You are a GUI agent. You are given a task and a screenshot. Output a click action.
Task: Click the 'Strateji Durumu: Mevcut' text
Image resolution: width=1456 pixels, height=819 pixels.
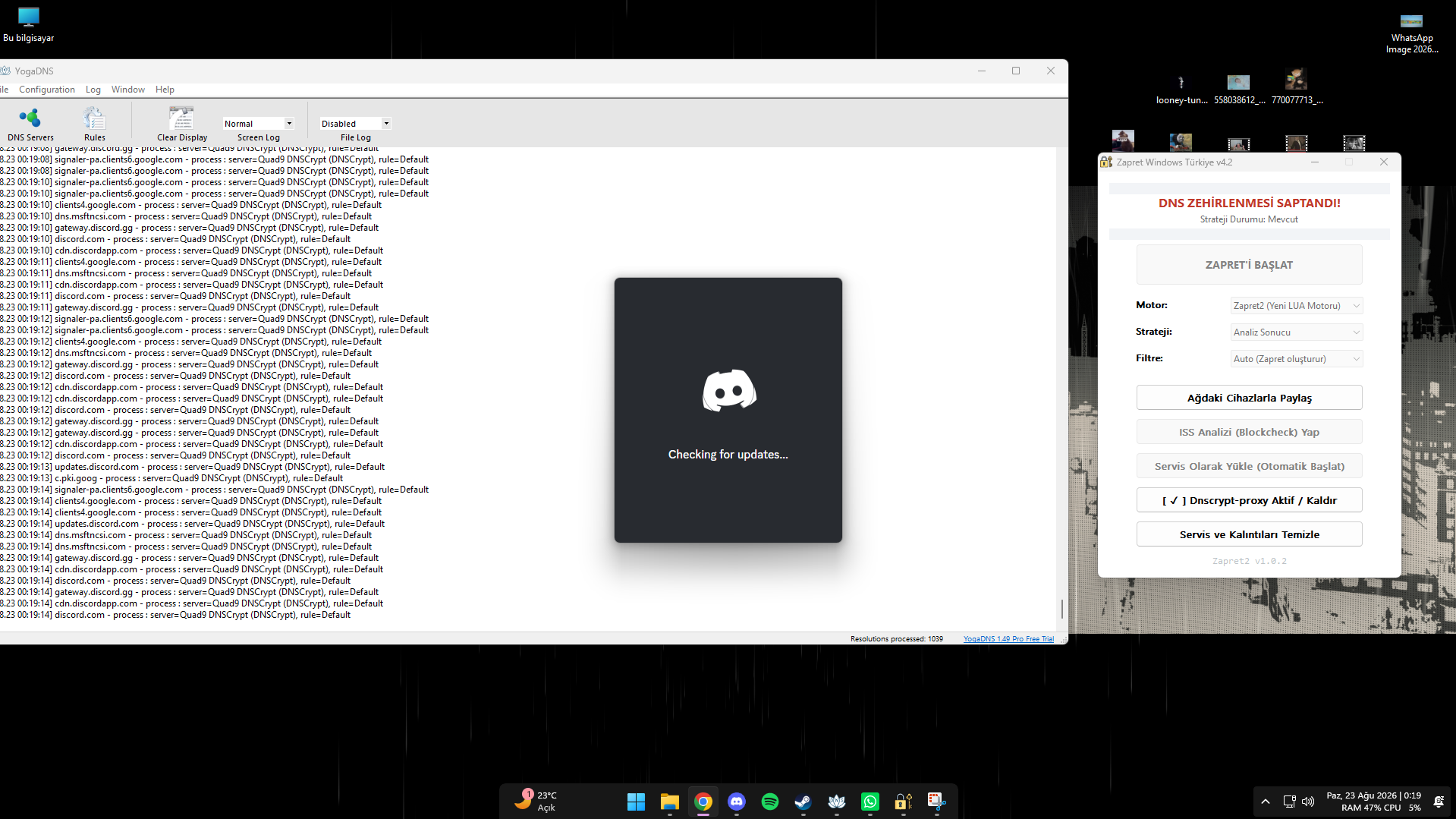click(x=1249, y=219)
